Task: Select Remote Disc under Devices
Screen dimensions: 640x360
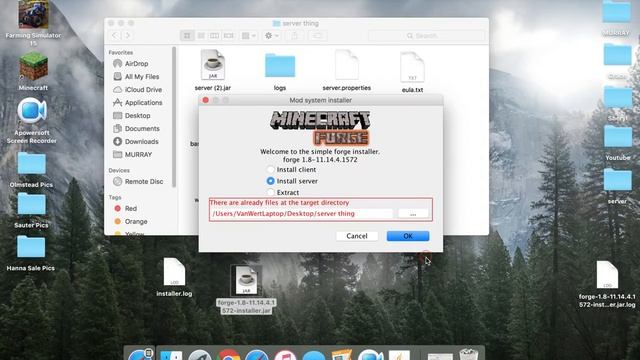Action: click(144, 181)
